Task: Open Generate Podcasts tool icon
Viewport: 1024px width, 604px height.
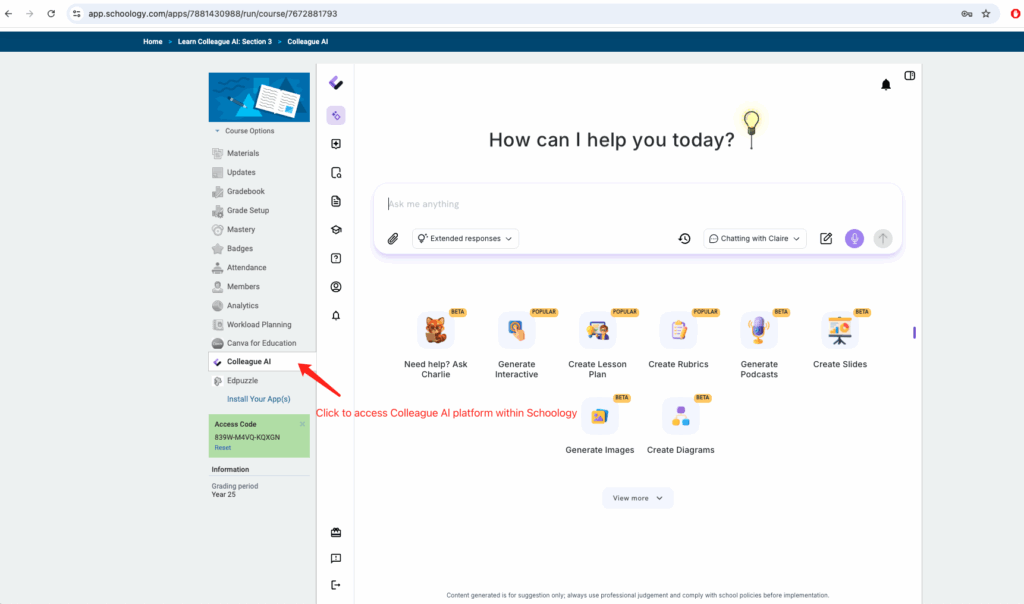Action: click(x=759, y=330)
